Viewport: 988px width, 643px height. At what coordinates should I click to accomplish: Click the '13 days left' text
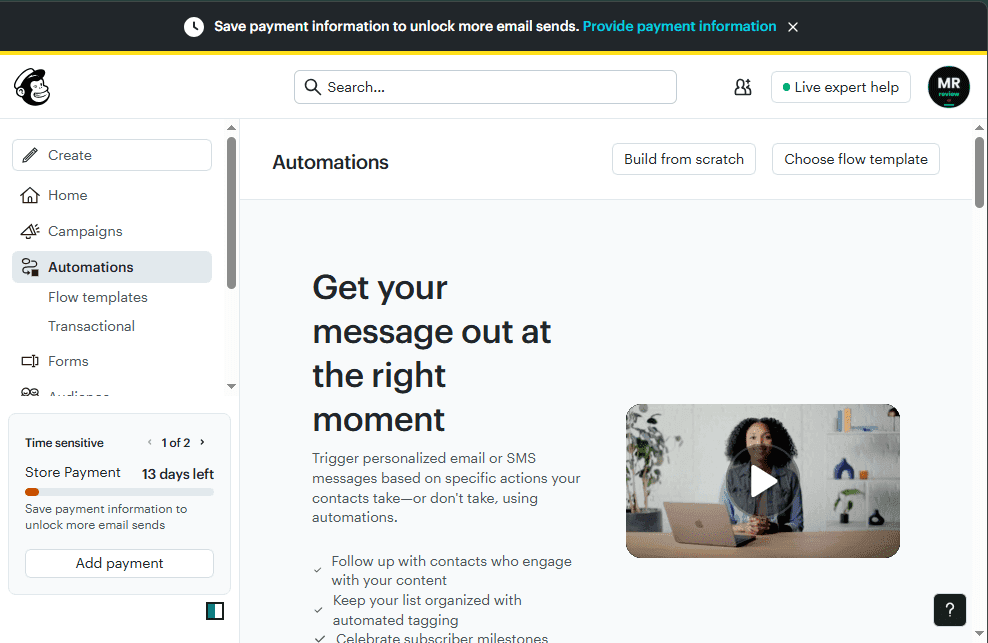point(178,474)
